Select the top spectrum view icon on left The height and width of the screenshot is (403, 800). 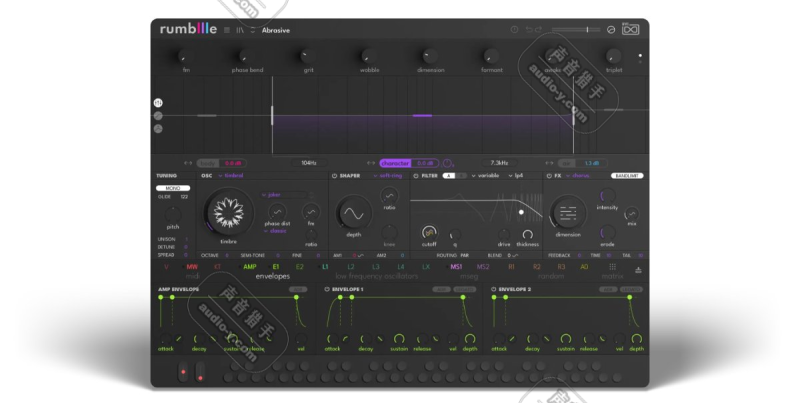(158, 103)
